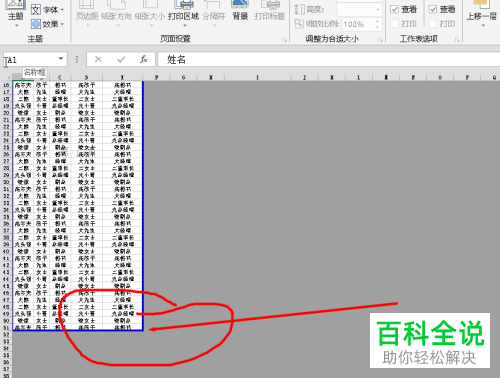The height and width of the screenshot is (378, 500).
Task: Open the 主题 button dropdown arrow
Action: (x=15, y=26)
